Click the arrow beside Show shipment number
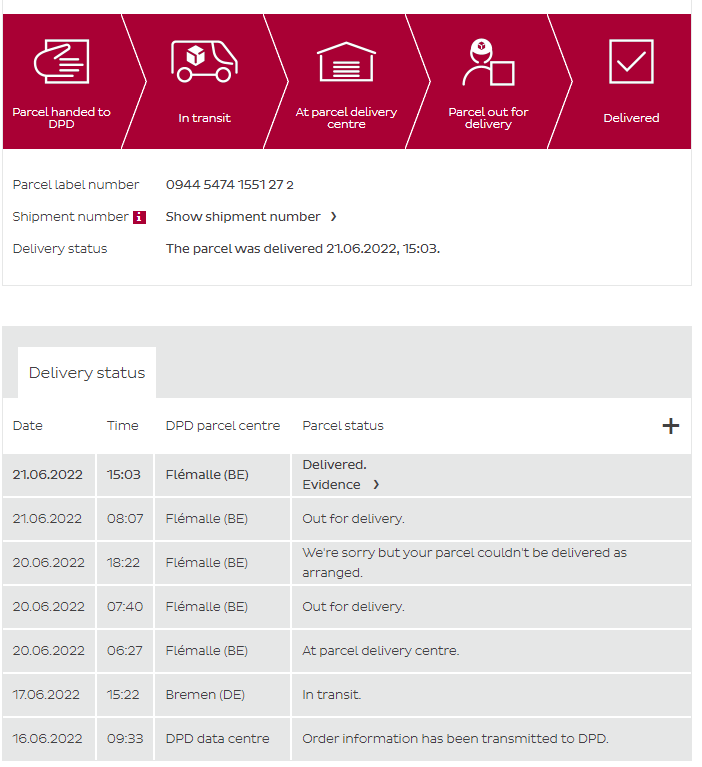 [x=333, y=217]
